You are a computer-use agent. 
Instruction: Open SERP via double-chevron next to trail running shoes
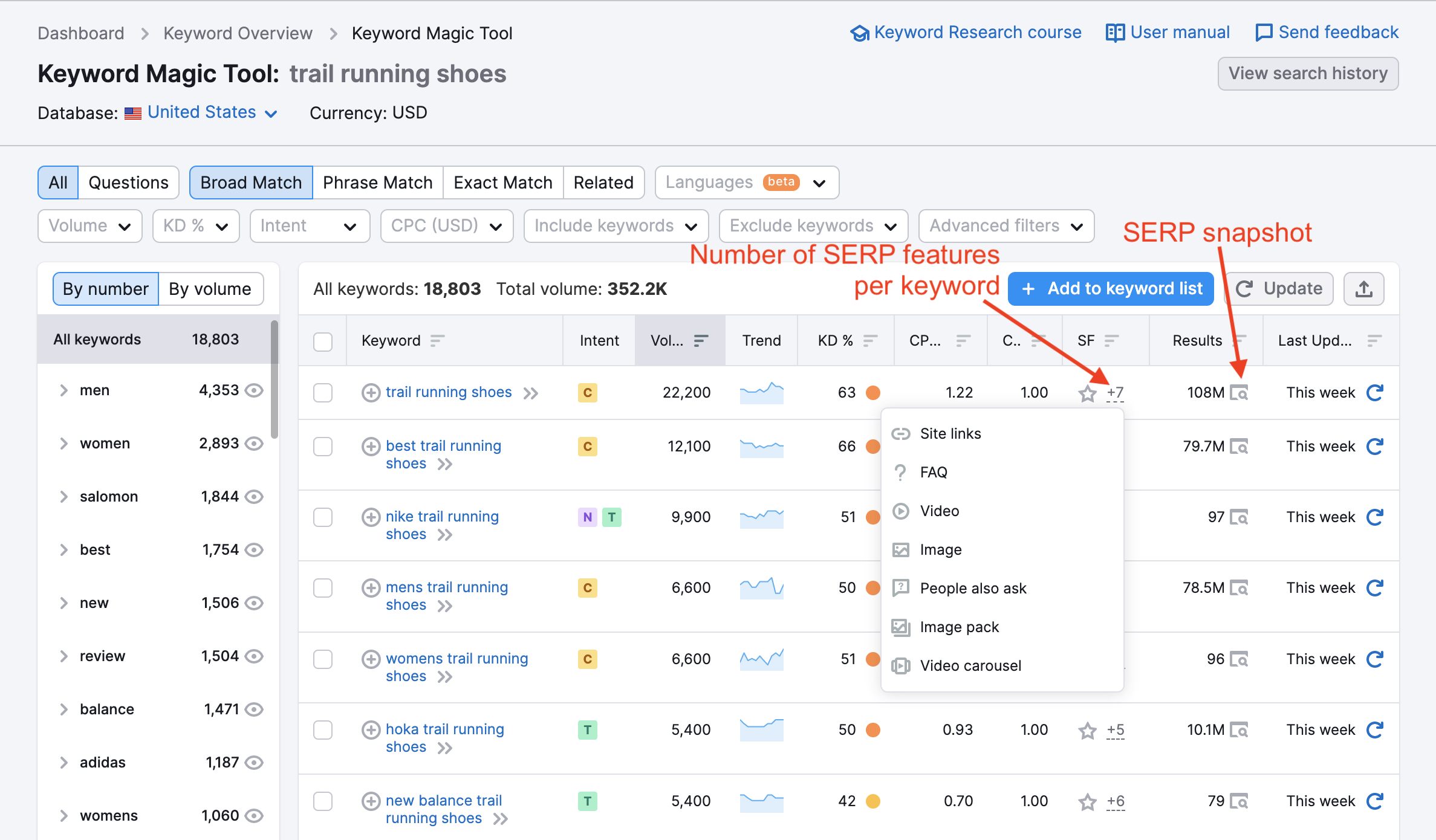[x=531, y=392]
